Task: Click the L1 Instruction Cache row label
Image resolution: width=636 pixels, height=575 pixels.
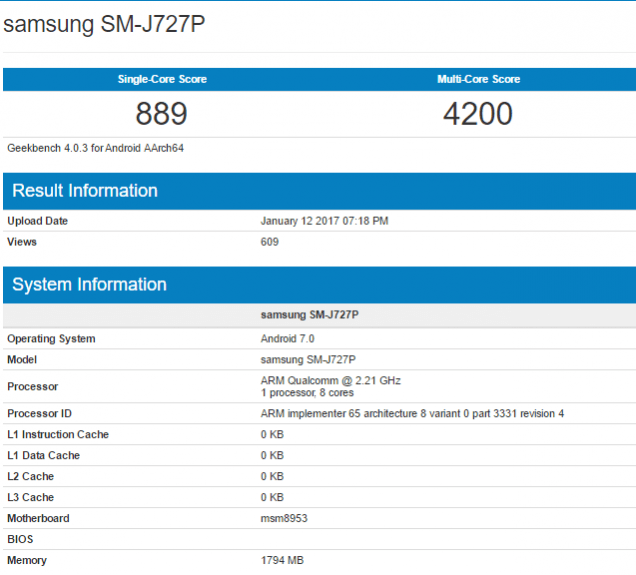Action: pos(58,435)
